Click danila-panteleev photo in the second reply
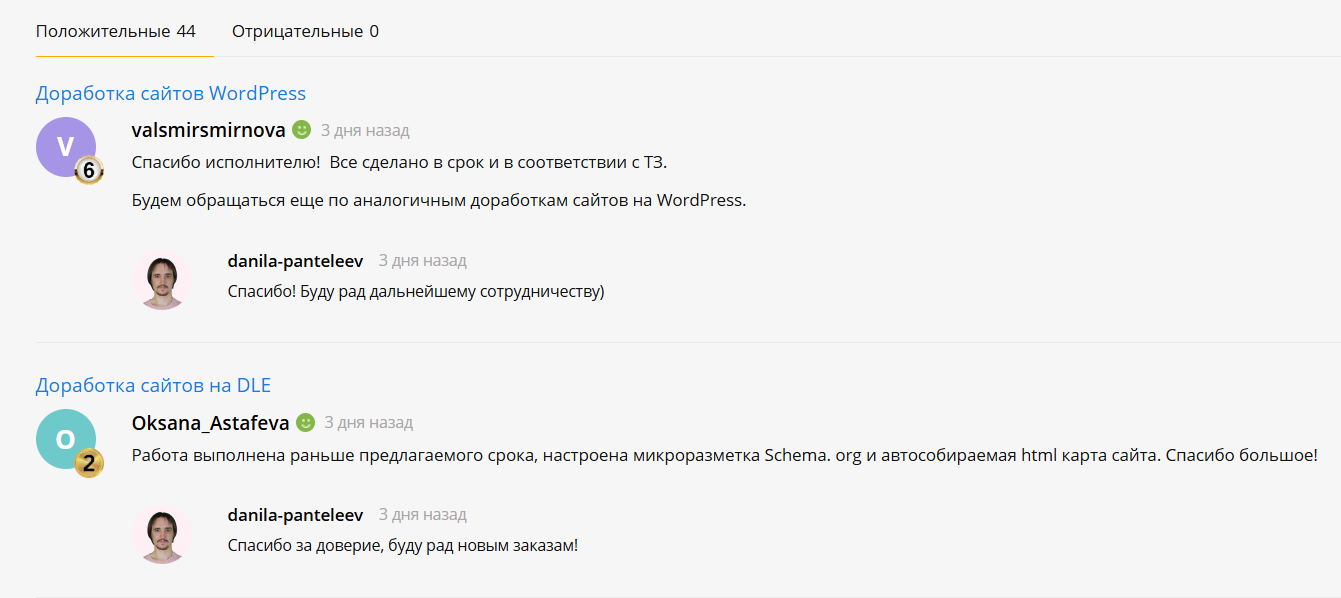 pos(162,535)
